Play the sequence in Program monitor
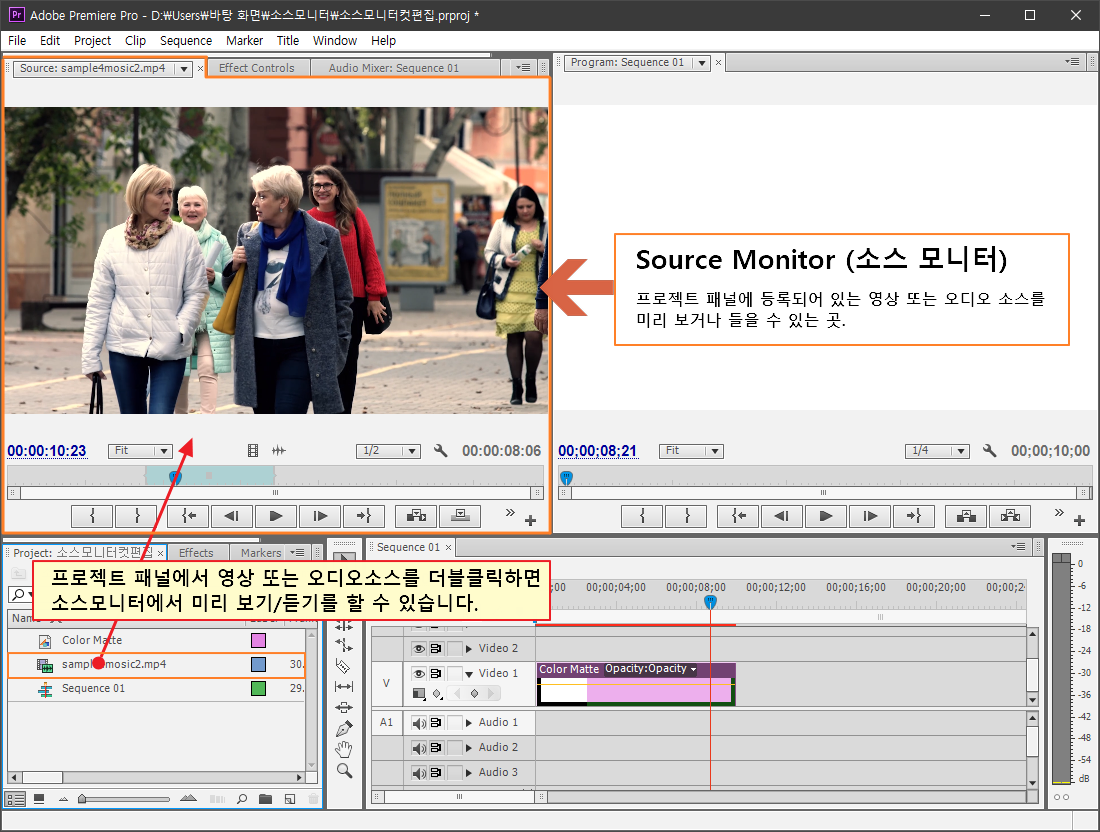The image size is (1100, 832). pyautogui.click(x=826, y=516)
